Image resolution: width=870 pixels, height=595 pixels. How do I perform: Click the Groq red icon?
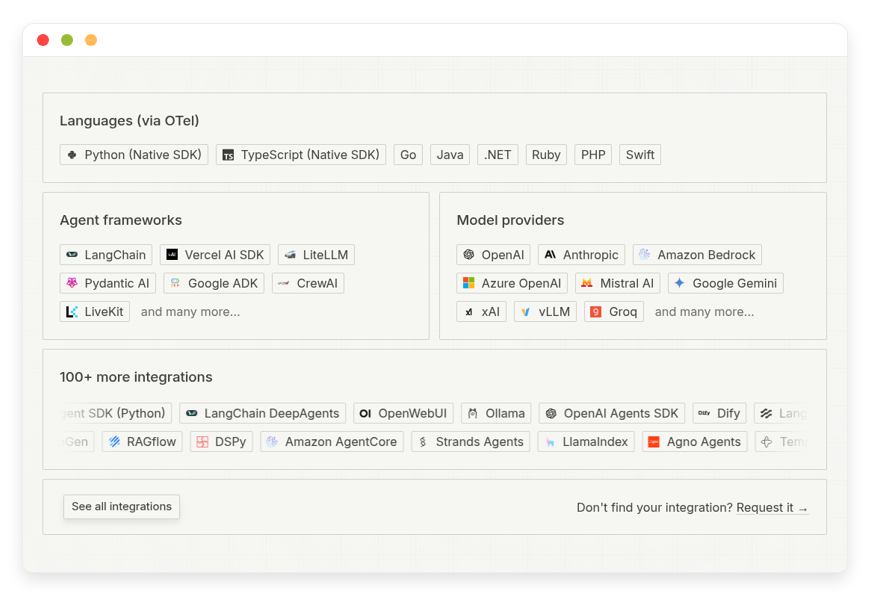coord(596,312)
